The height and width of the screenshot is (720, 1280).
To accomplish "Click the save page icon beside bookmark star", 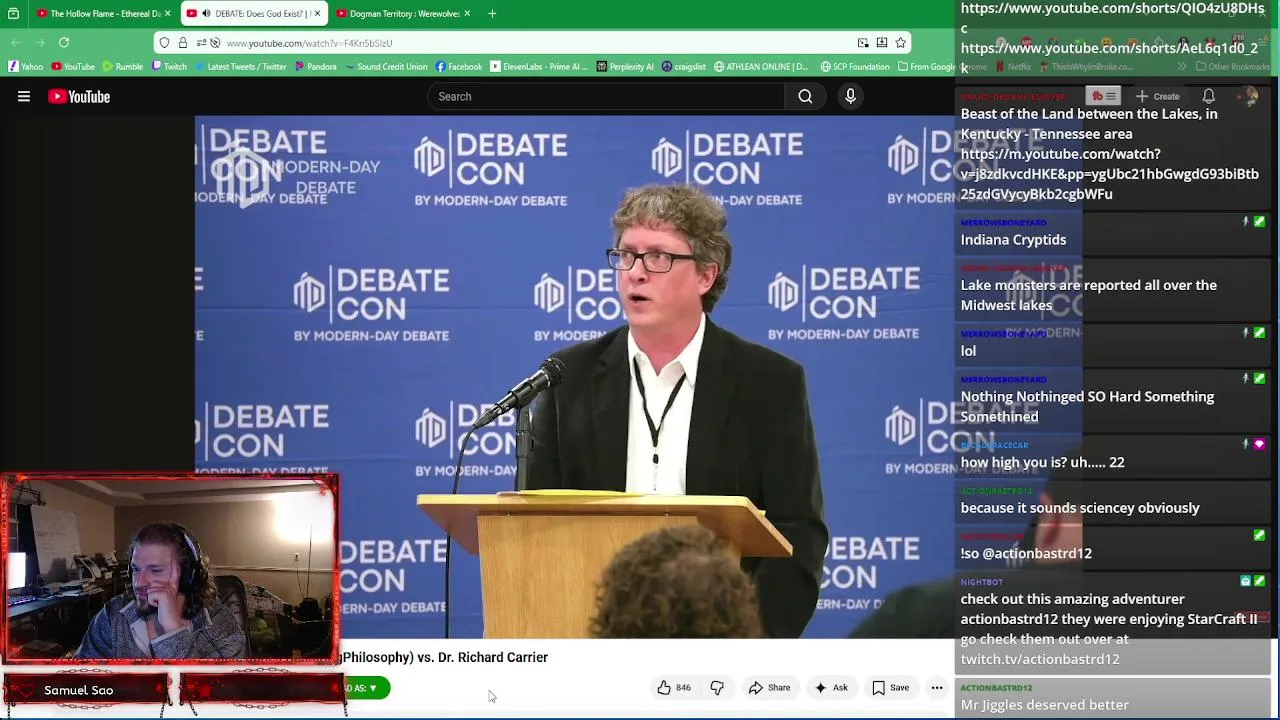I will pos(882,43).
